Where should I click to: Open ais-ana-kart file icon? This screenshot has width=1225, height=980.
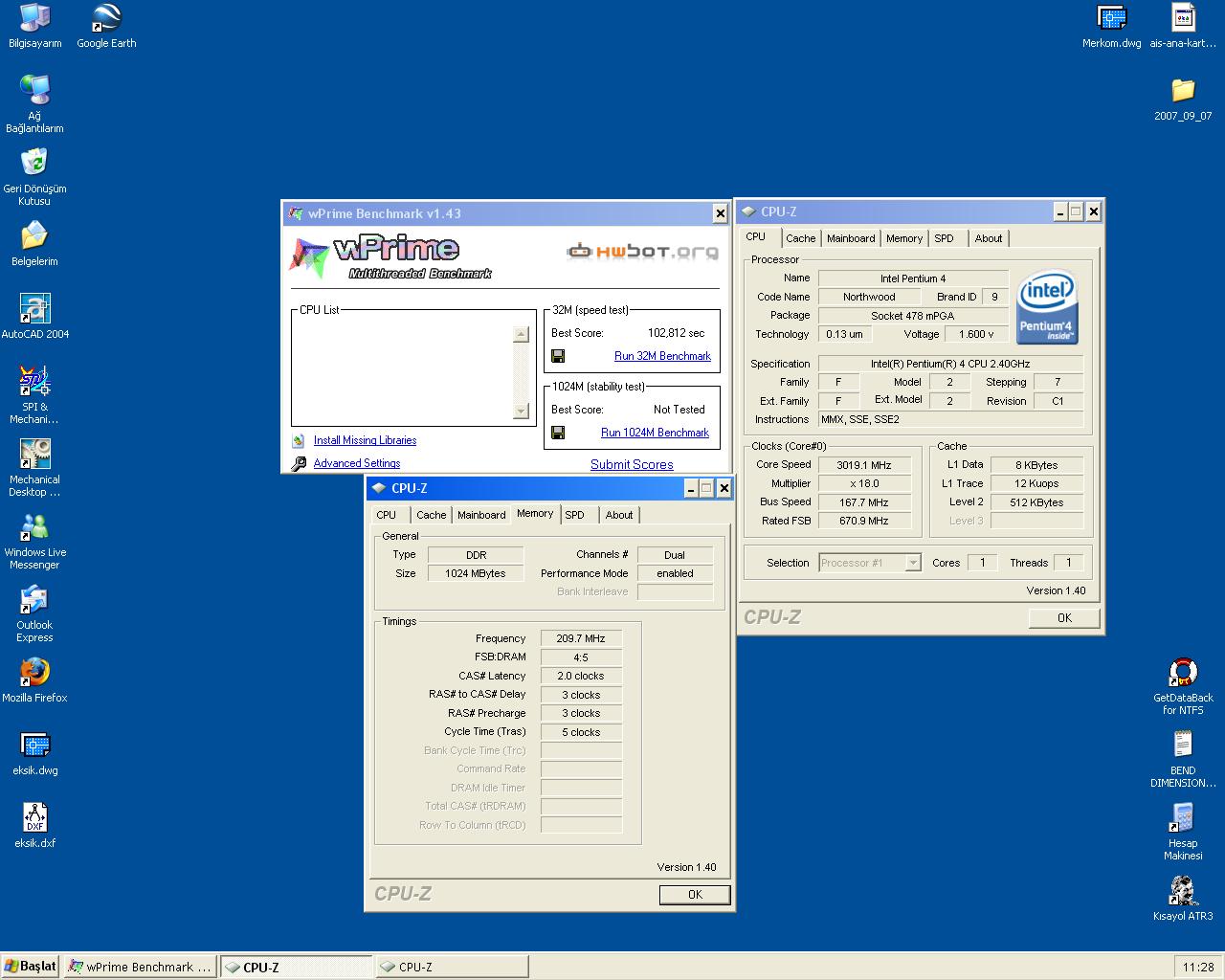tap(1183, 26)
